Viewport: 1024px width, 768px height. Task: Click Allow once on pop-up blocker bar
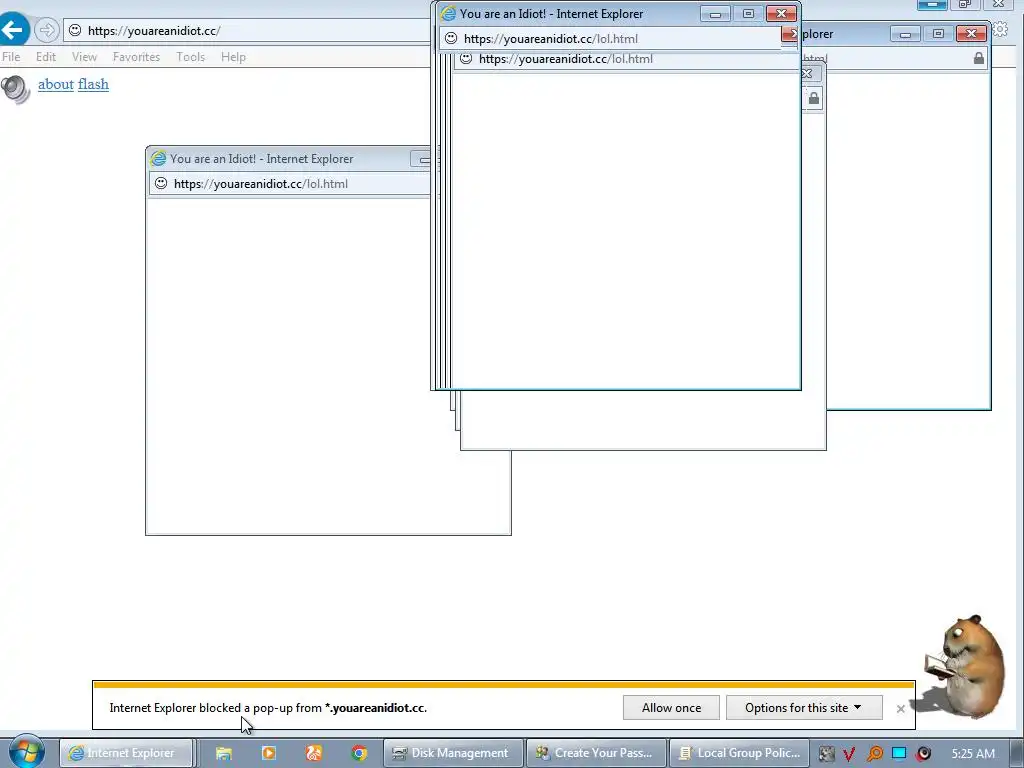tap(671, 707)
